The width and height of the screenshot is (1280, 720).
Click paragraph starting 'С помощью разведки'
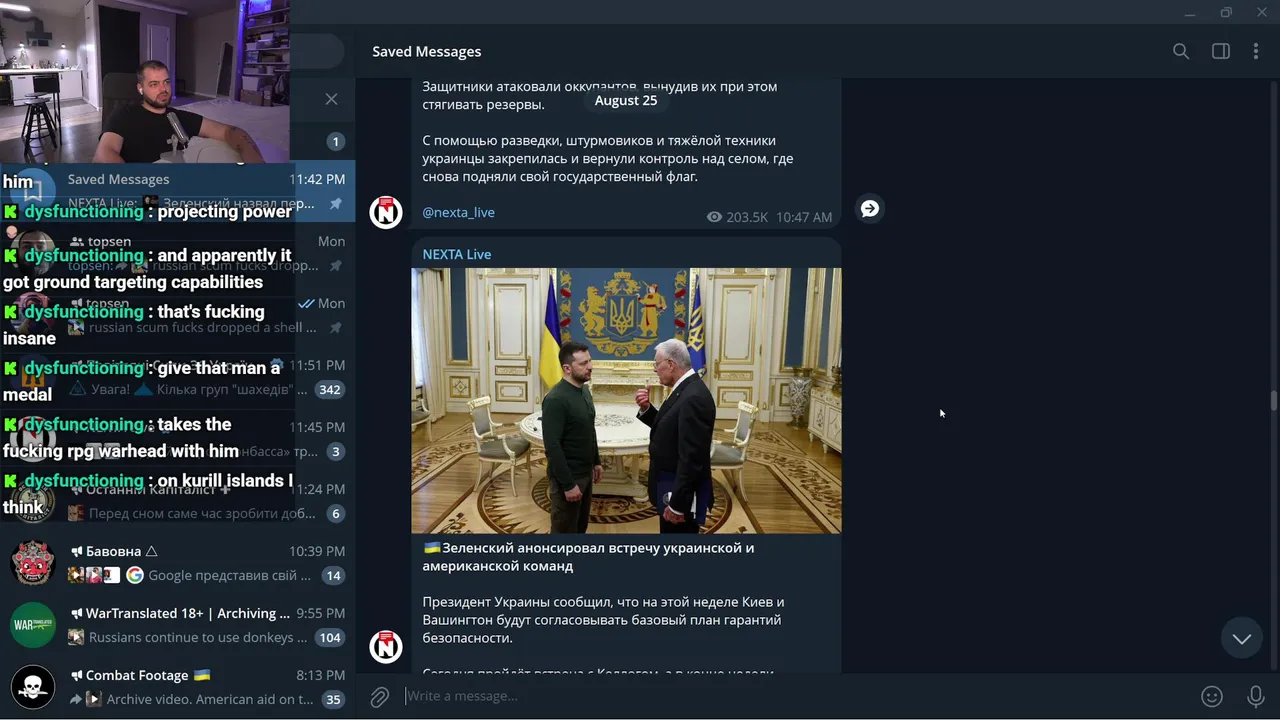(x=608, y=158)
